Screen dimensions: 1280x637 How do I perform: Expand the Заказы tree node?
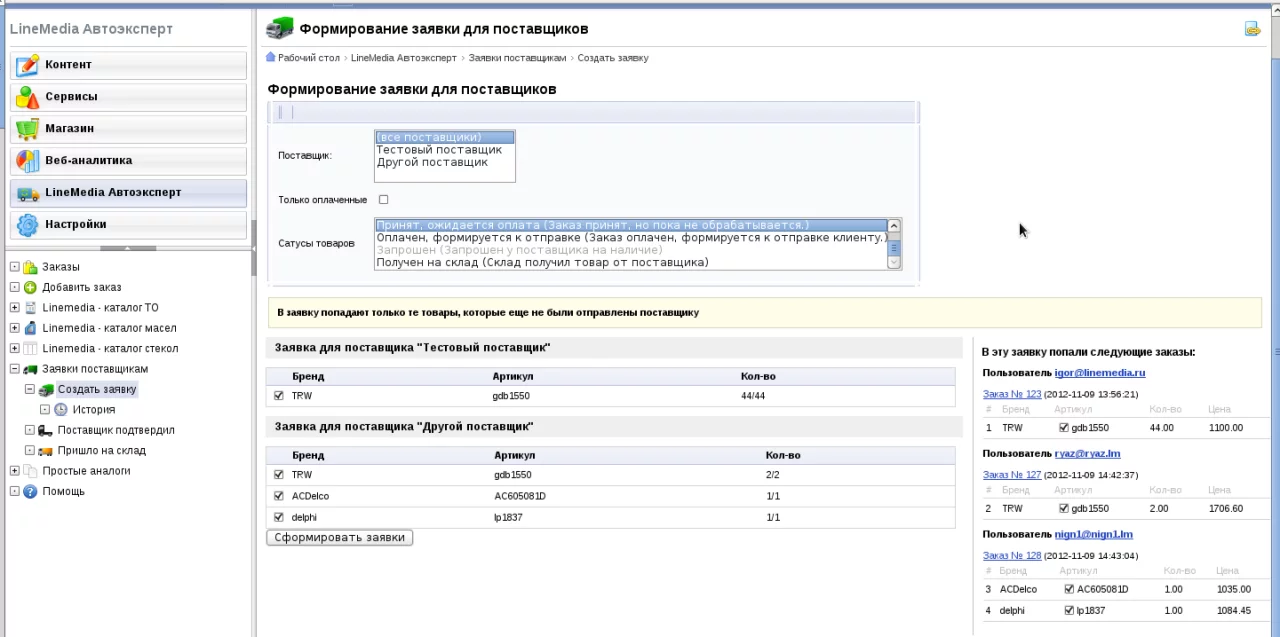click(x=15, y=267)
